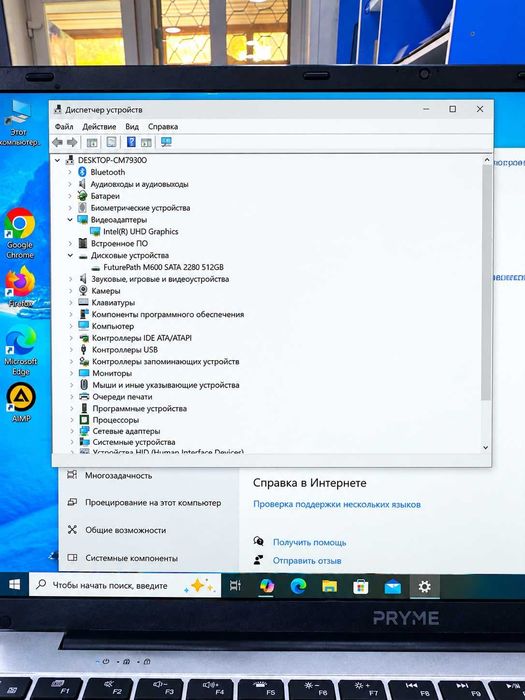This screenshot has height=700, width=525.
Task: Open the Действие menu
Action: (99, 127)
